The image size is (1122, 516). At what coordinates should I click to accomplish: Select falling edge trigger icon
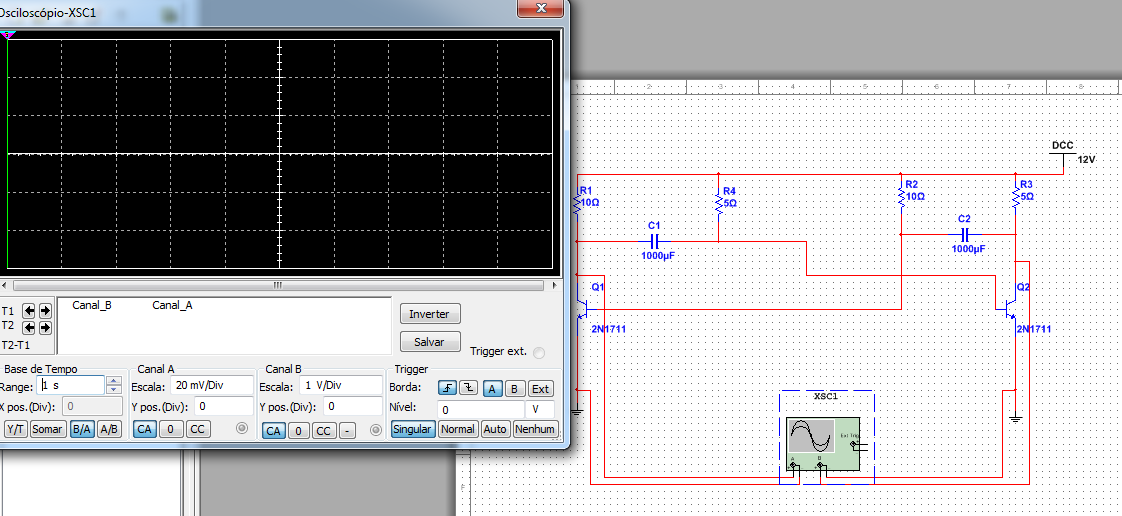tap(468, 389)
